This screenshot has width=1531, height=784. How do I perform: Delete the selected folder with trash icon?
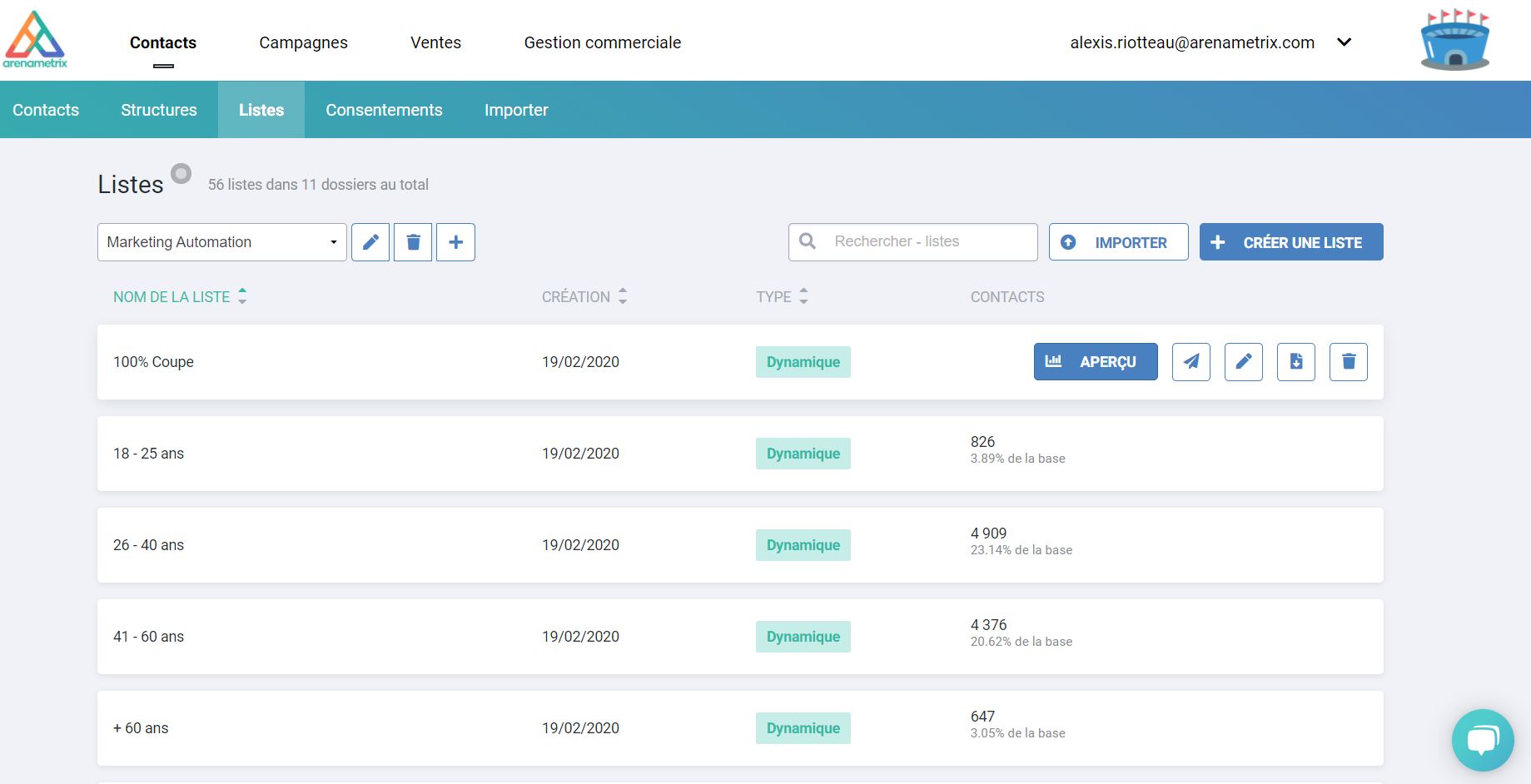coord(413,242)
